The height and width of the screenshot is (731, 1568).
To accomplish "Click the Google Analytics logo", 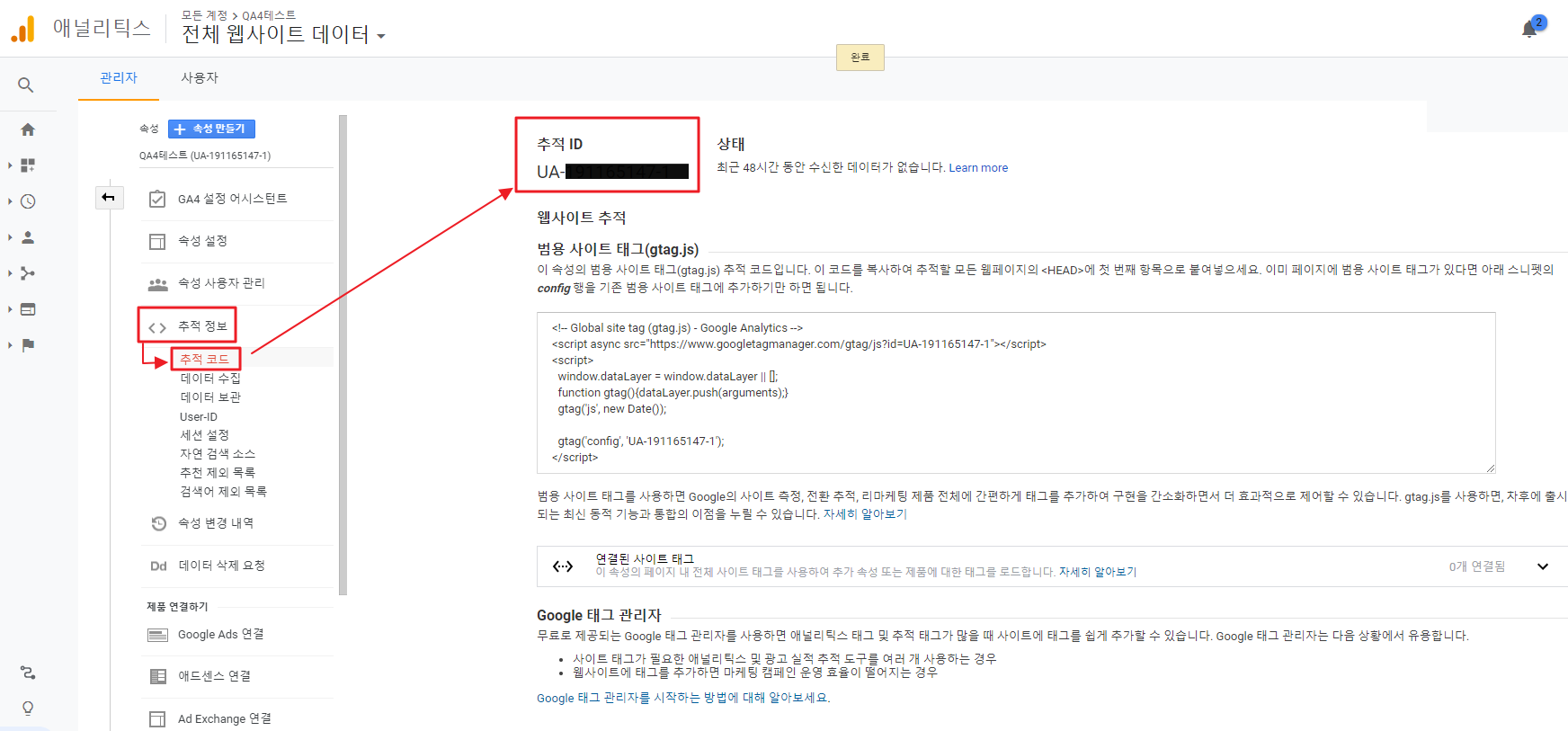I will (x=22, y=29).
